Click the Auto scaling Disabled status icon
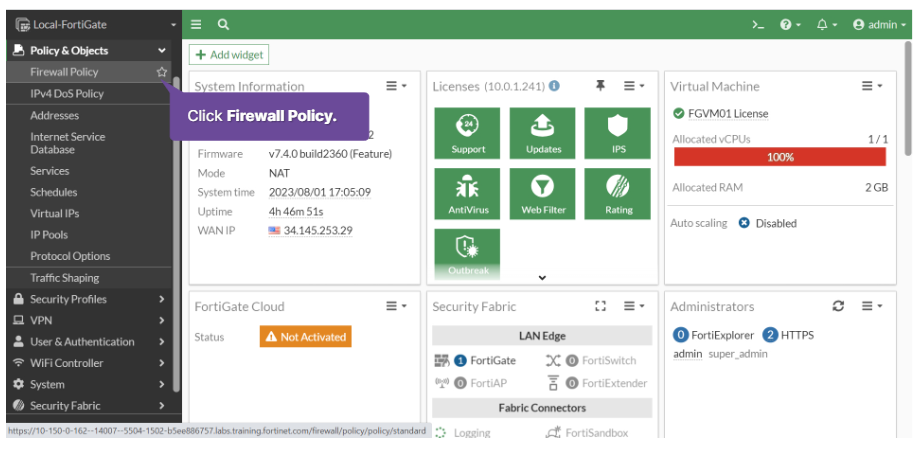 click(744, 223)
